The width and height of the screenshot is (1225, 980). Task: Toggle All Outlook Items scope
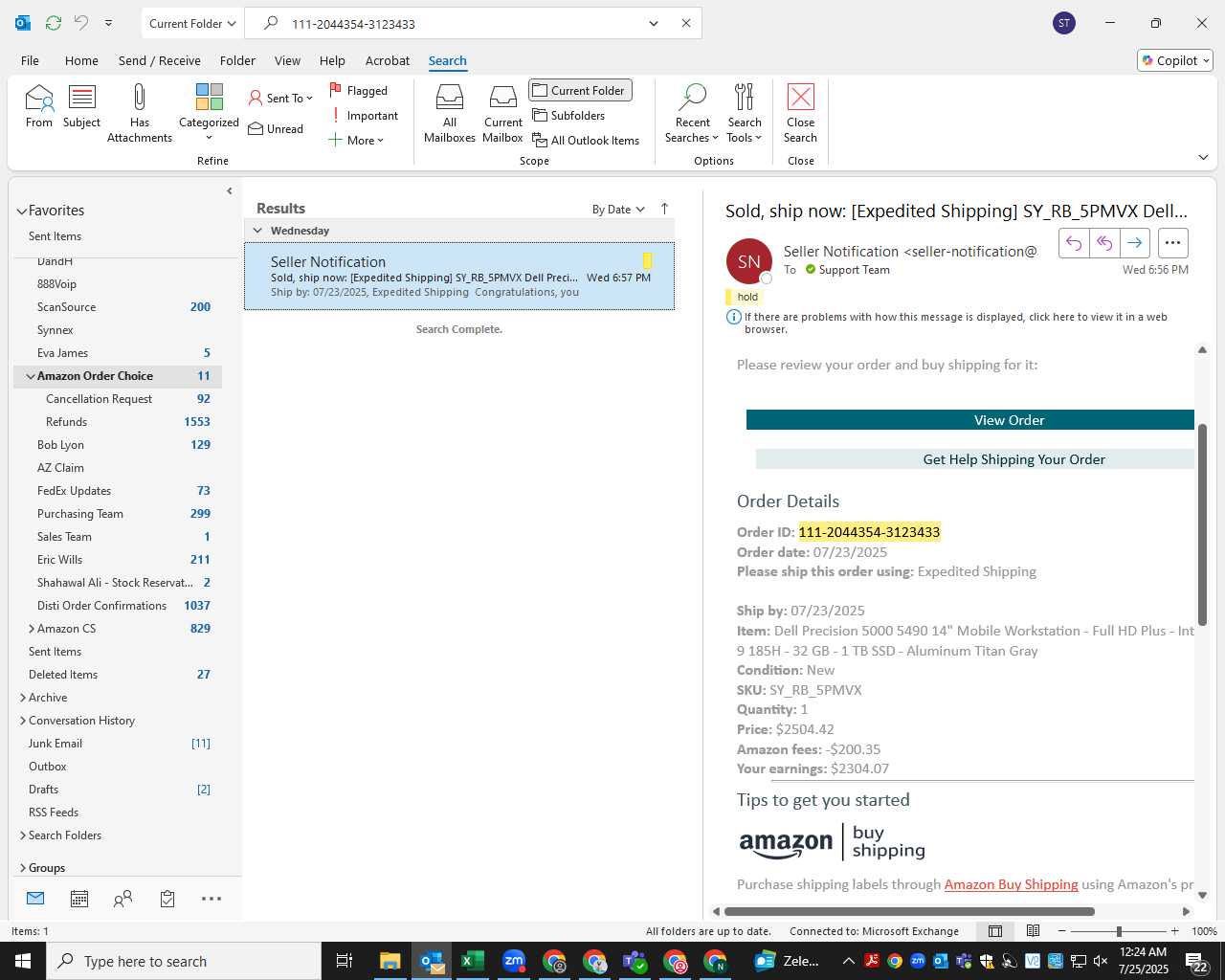point(586,141)
